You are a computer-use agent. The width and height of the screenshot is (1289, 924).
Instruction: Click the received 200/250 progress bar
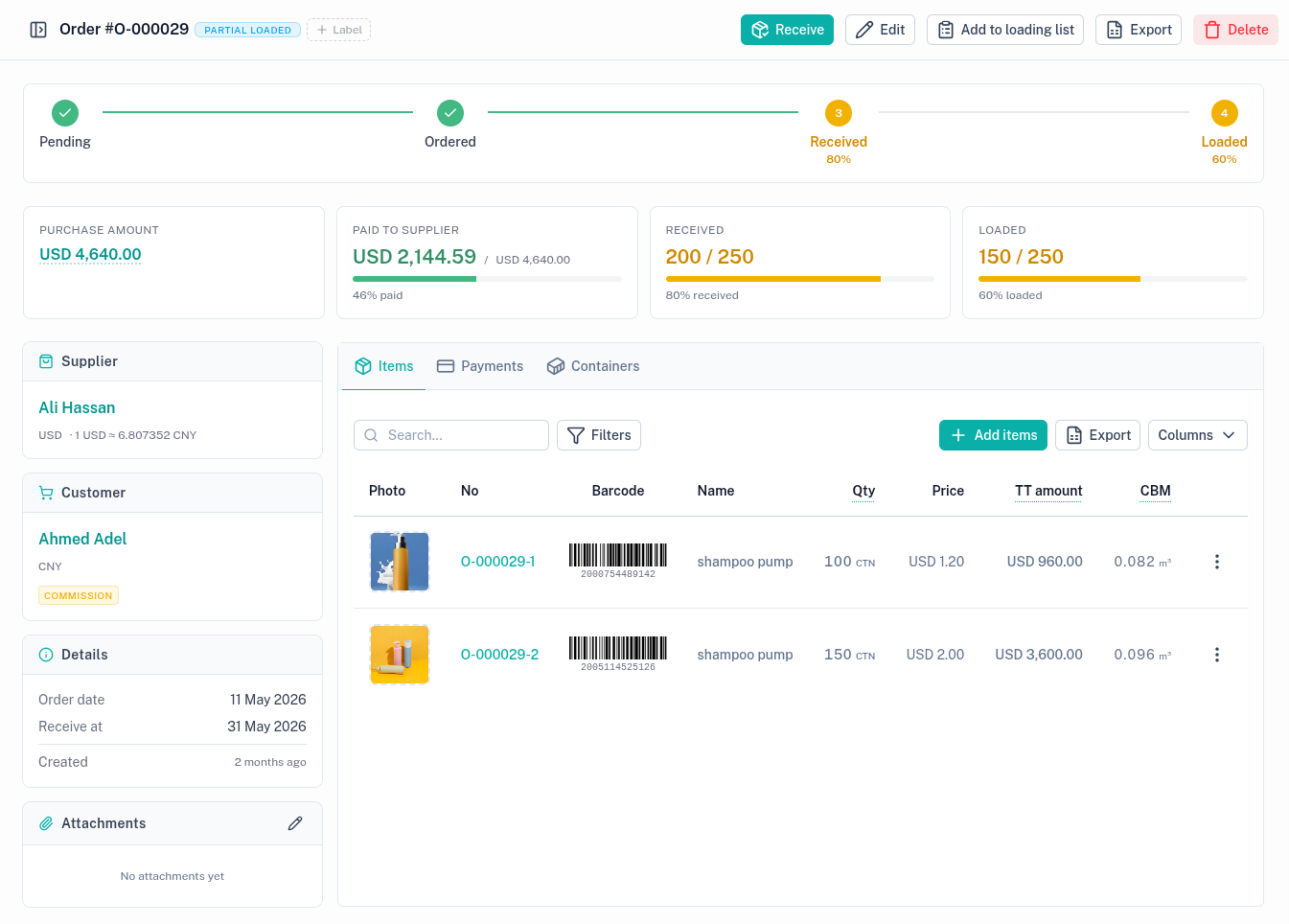(x=800, y=279)
